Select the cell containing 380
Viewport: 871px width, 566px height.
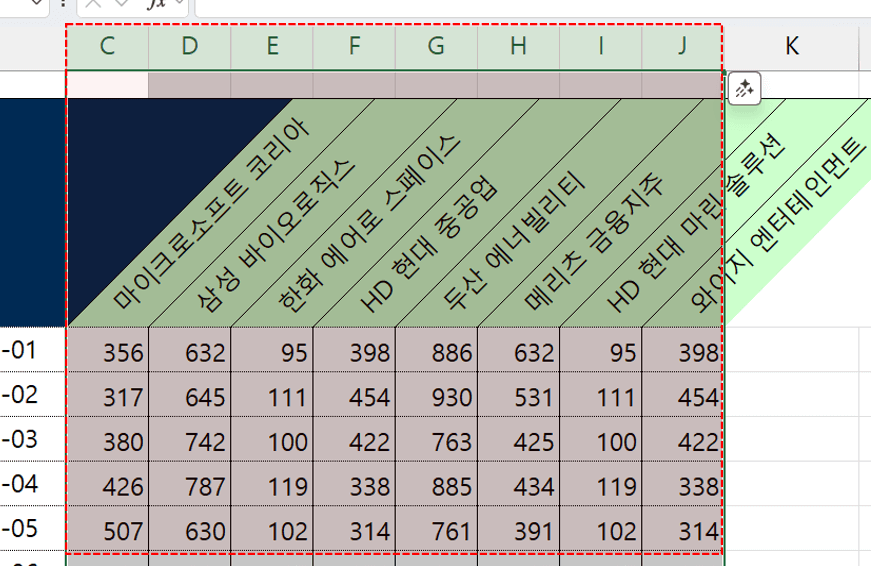pos(107,439)
